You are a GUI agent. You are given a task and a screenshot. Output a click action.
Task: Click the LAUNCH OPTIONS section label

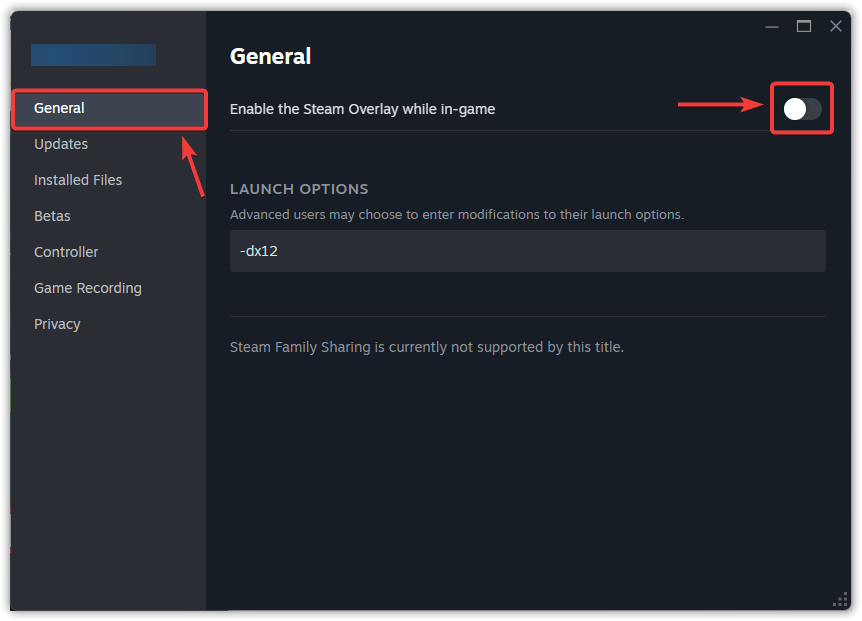pyautogui.click(x=299, y=189)
